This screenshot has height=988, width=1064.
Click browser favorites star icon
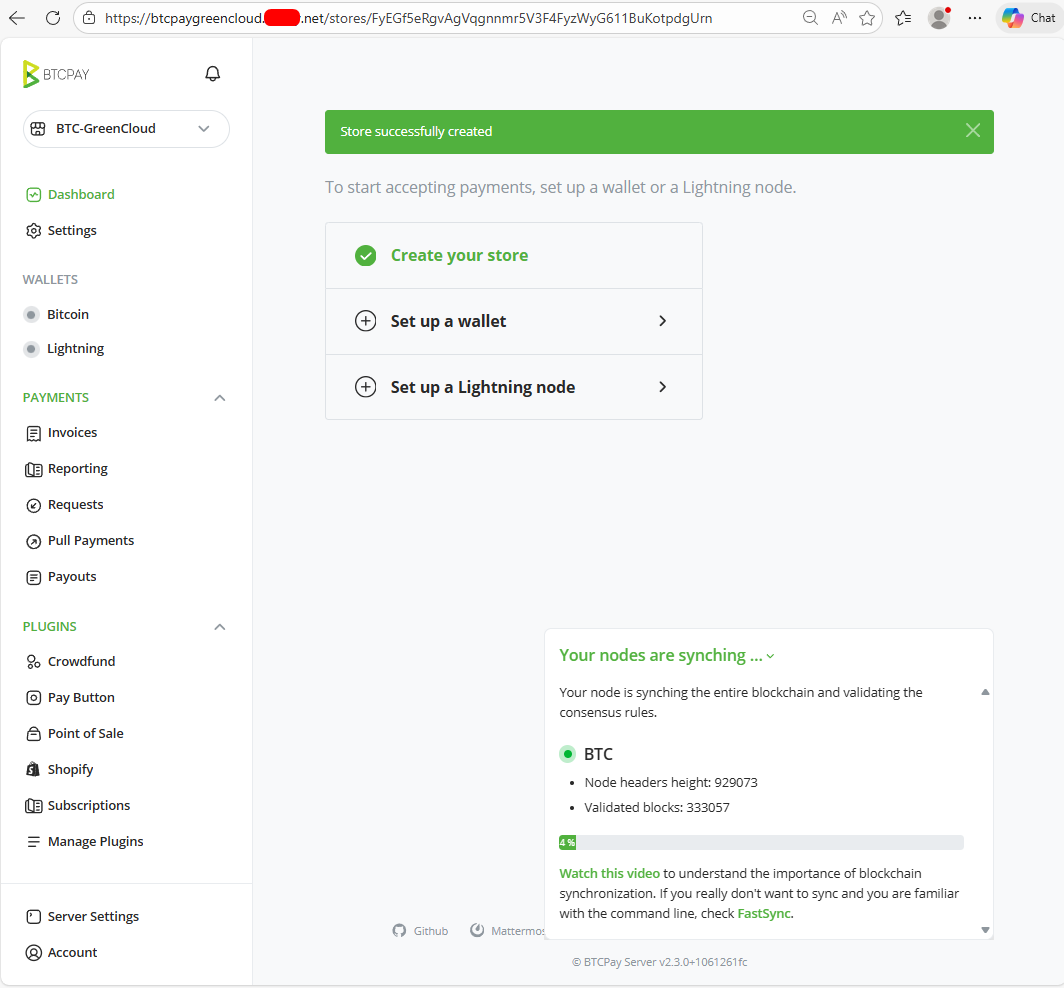[x=867, y=18]
